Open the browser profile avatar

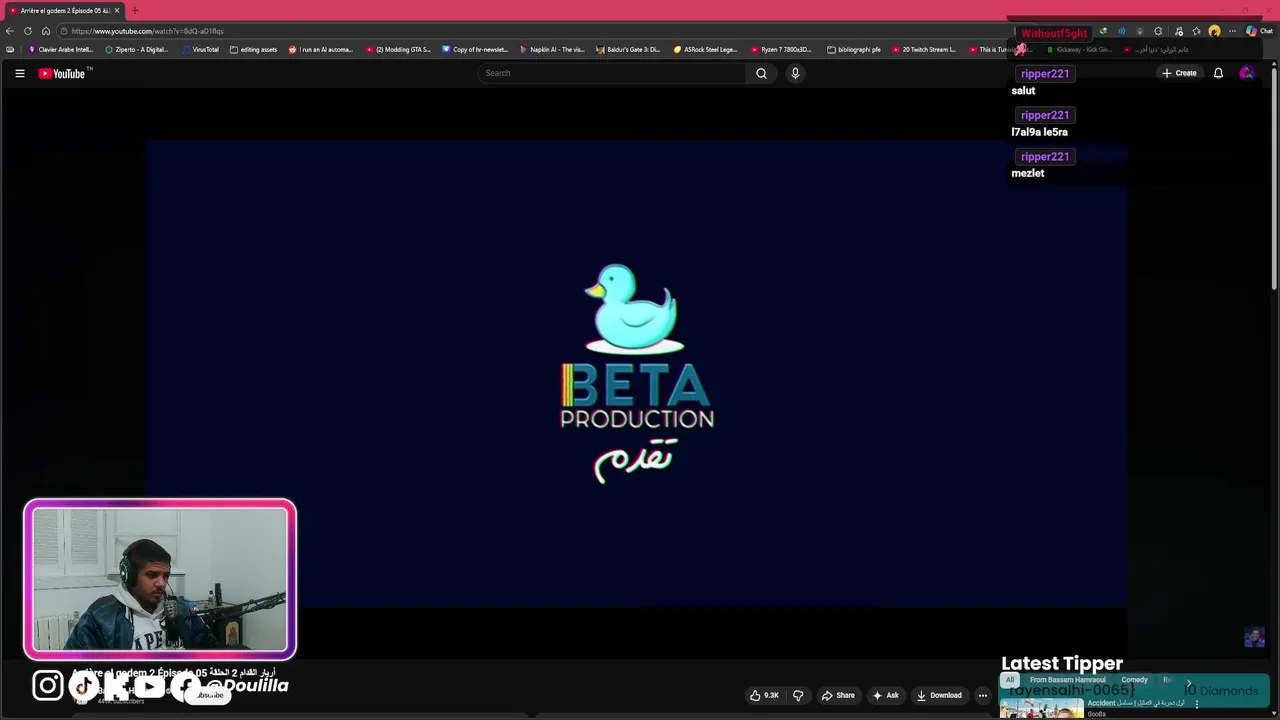click(x=1214, y=31)
